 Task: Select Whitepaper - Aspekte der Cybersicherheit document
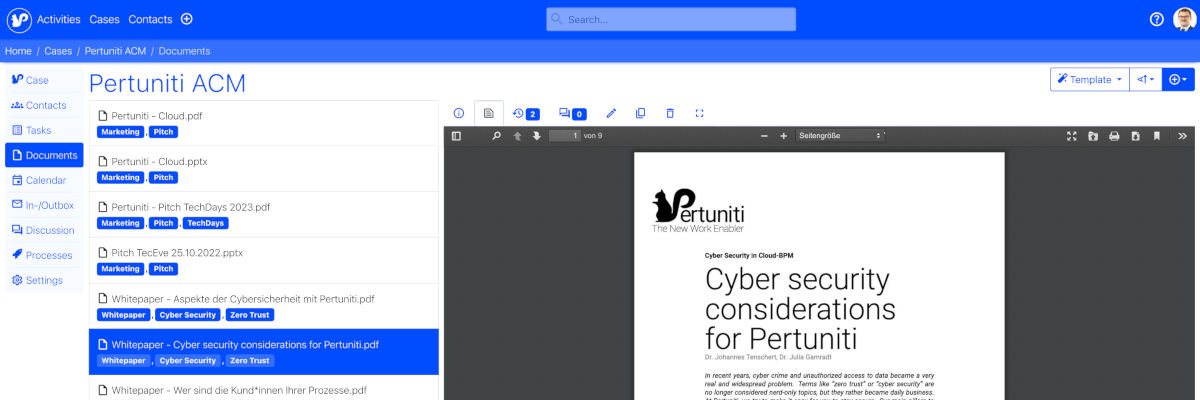coord(264,307)
